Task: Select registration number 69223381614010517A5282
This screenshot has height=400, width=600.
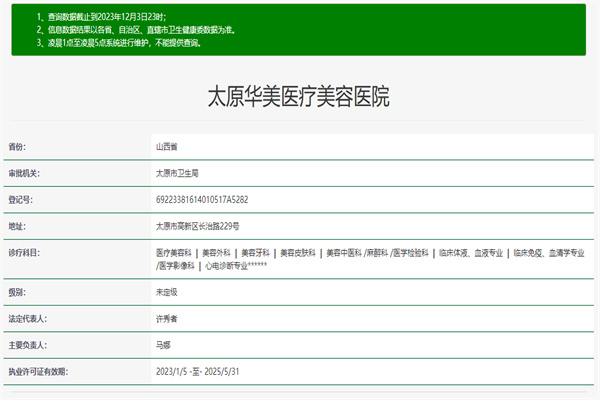Action: click(202, 200)
